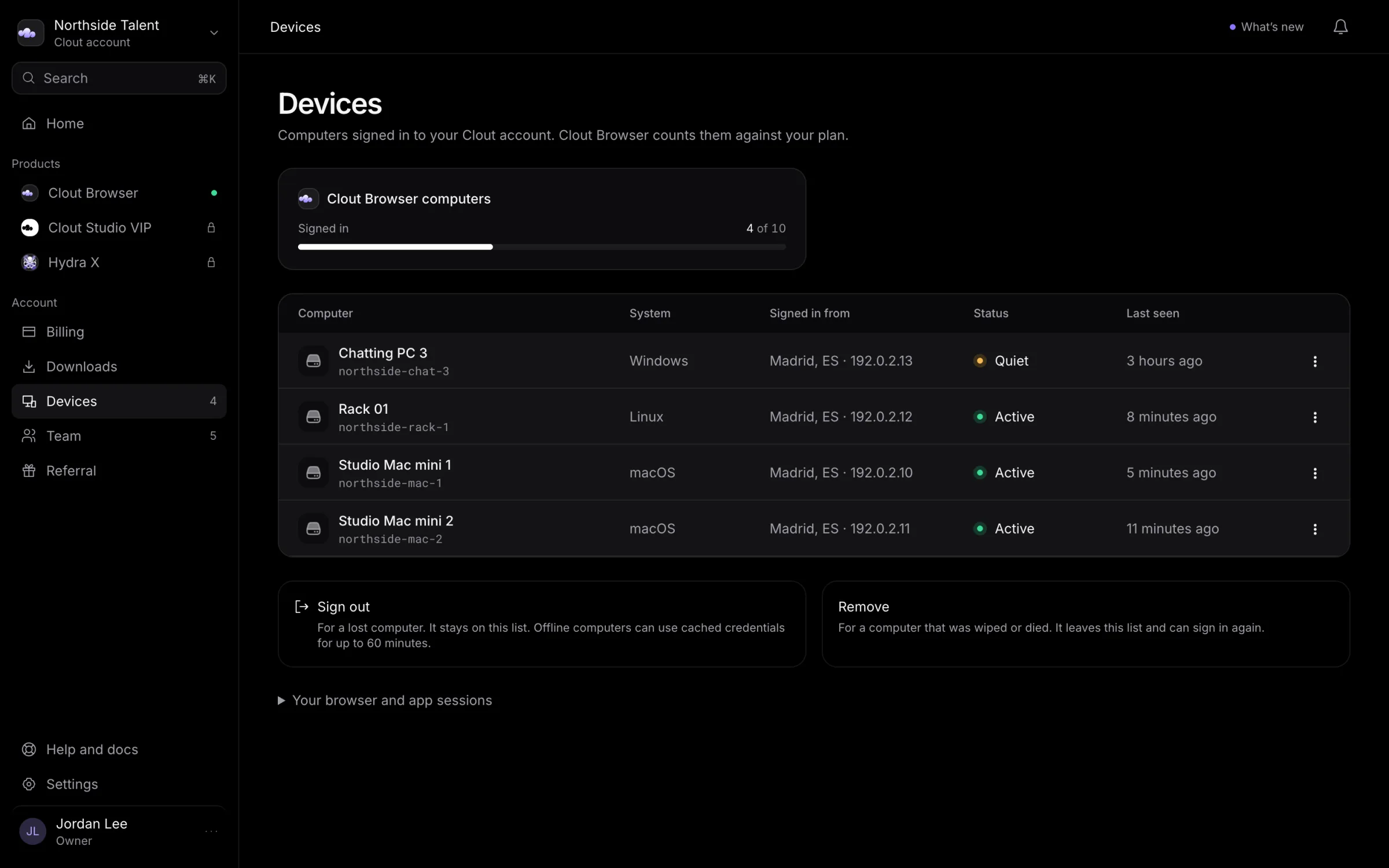Click the Computer column header
The width and height of the screenshot is (1389, 868).
pyautogui.click(x=325, y=313)
